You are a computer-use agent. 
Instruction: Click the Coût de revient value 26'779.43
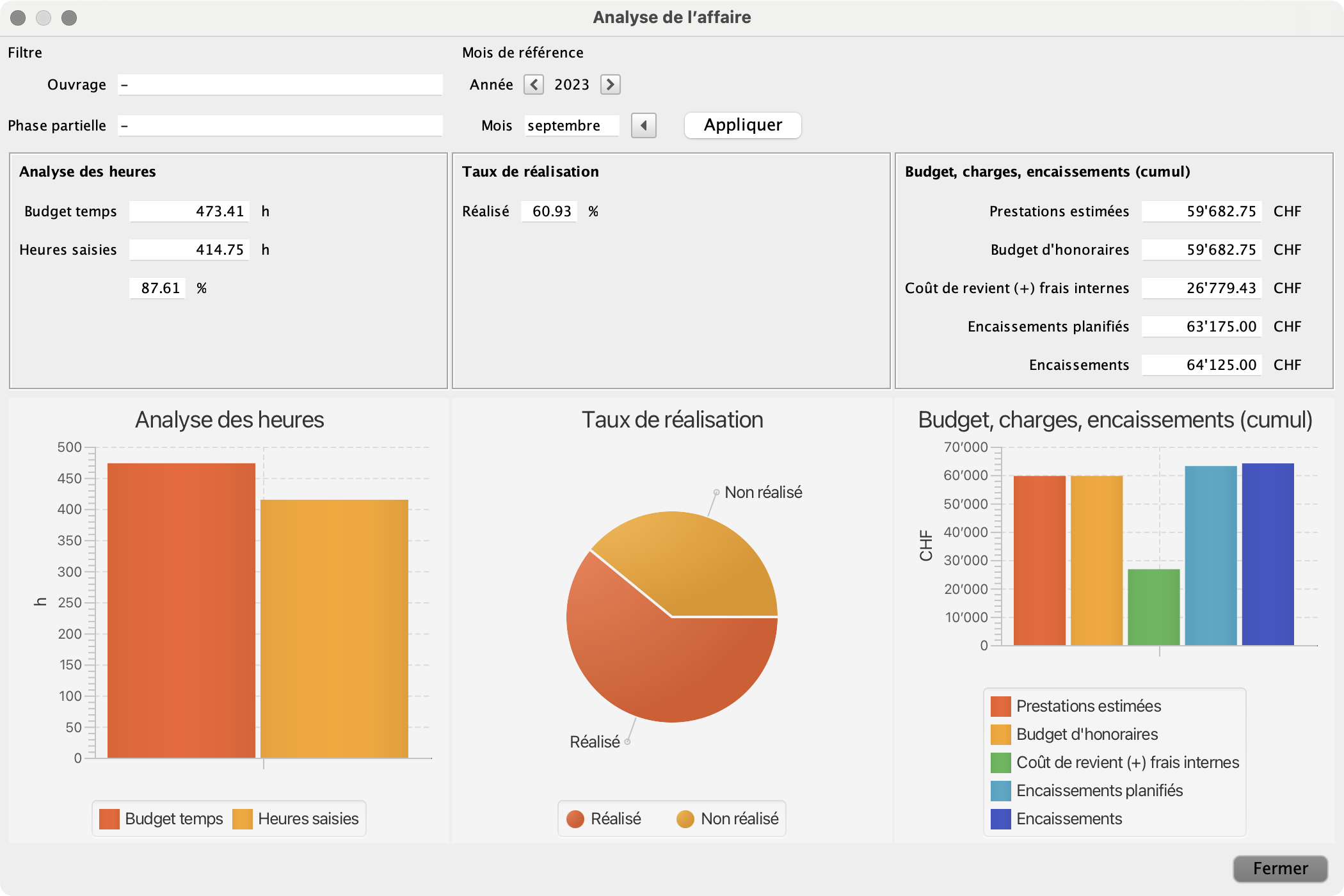click(x=1202, y=288)
